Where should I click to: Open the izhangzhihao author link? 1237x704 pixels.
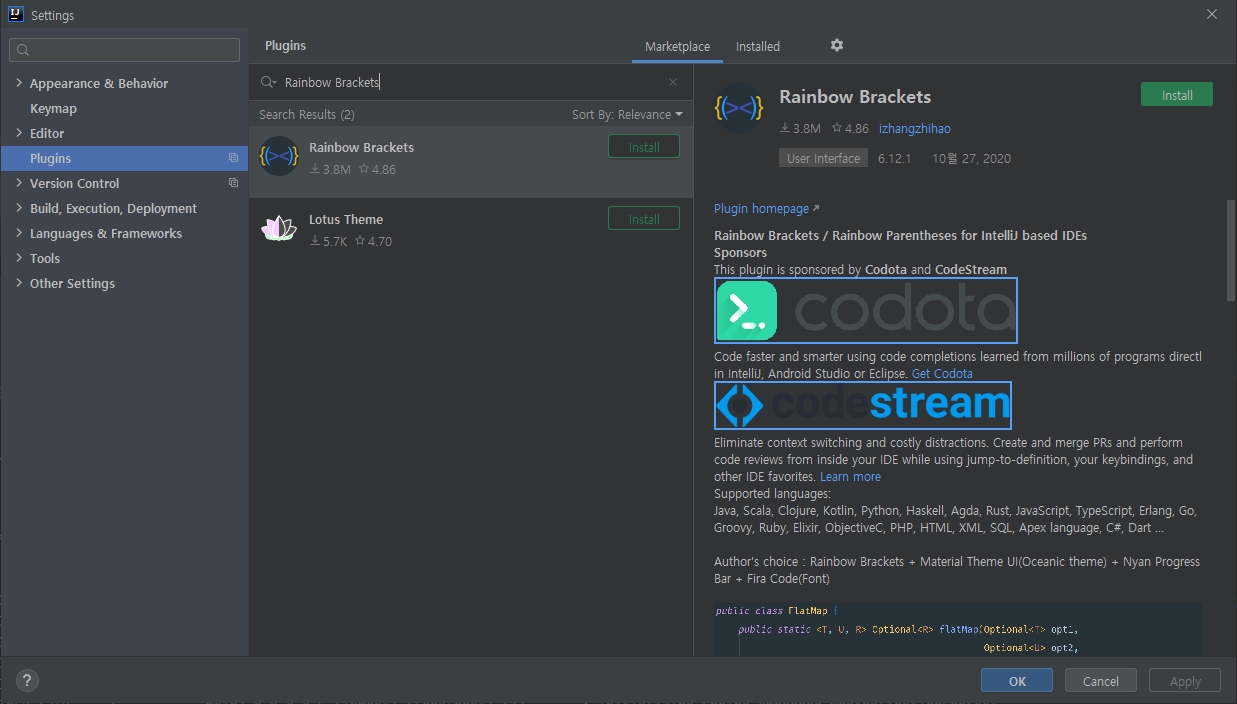(915, 128)
